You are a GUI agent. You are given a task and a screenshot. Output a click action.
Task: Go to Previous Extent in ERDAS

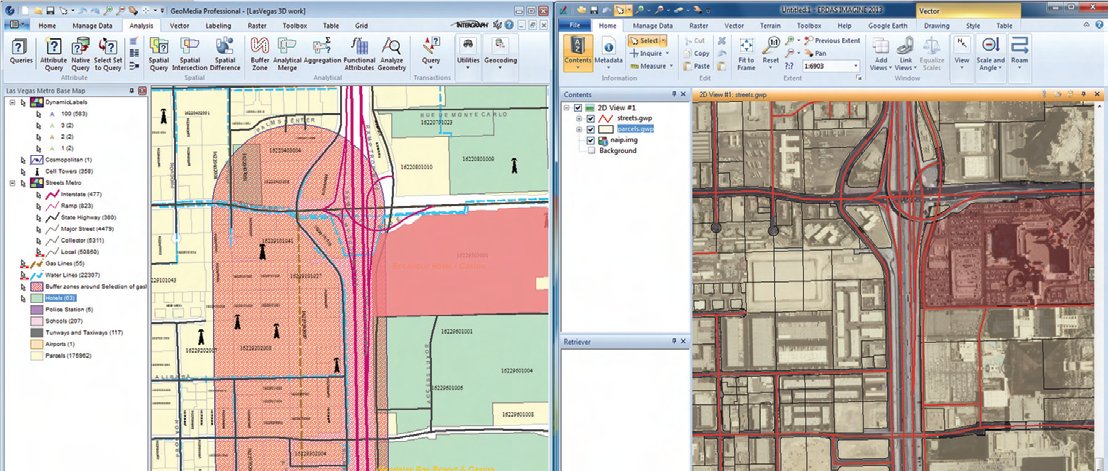coord(832,41)
